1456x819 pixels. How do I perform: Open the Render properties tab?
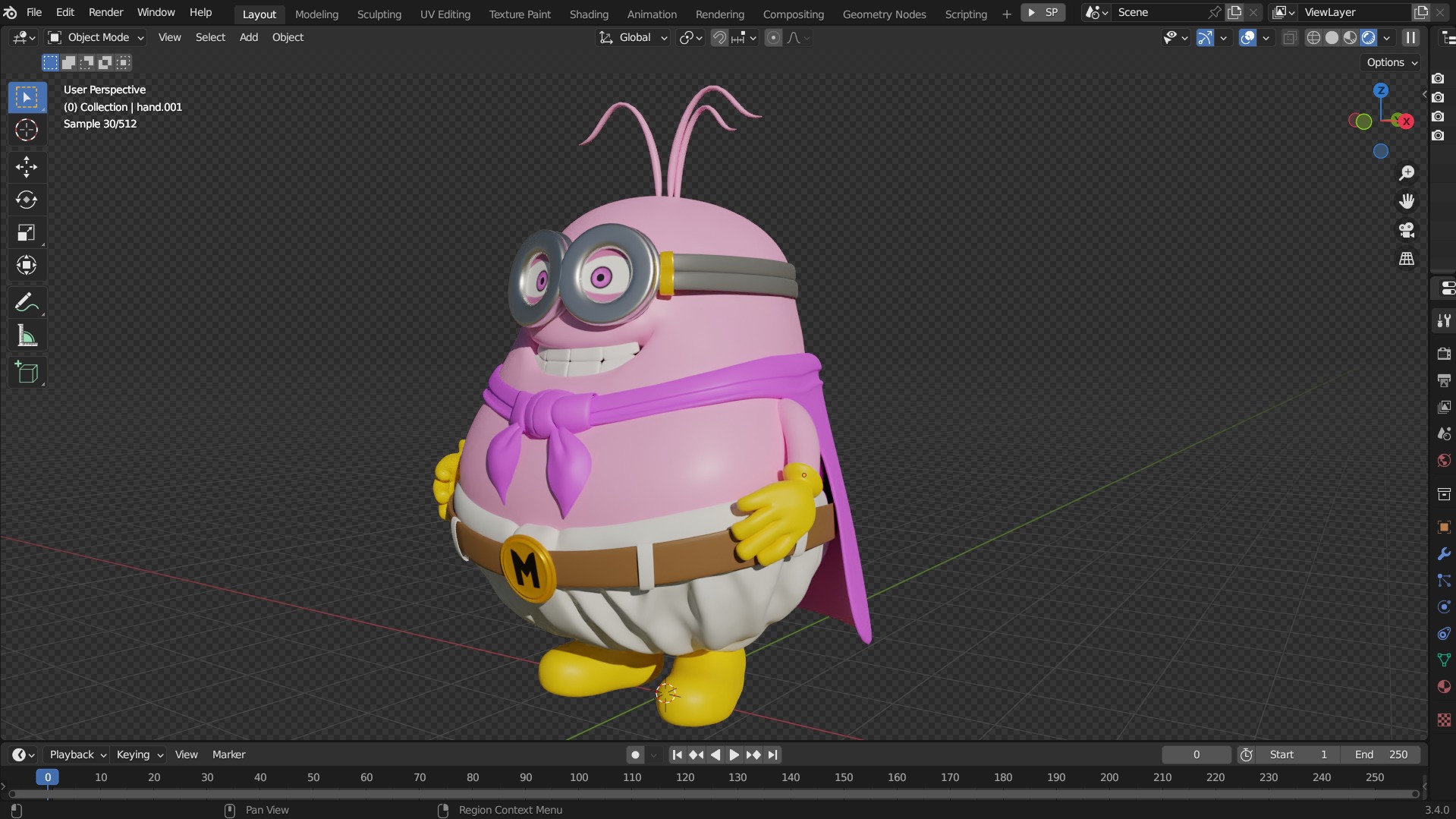tap(1444, 354)
